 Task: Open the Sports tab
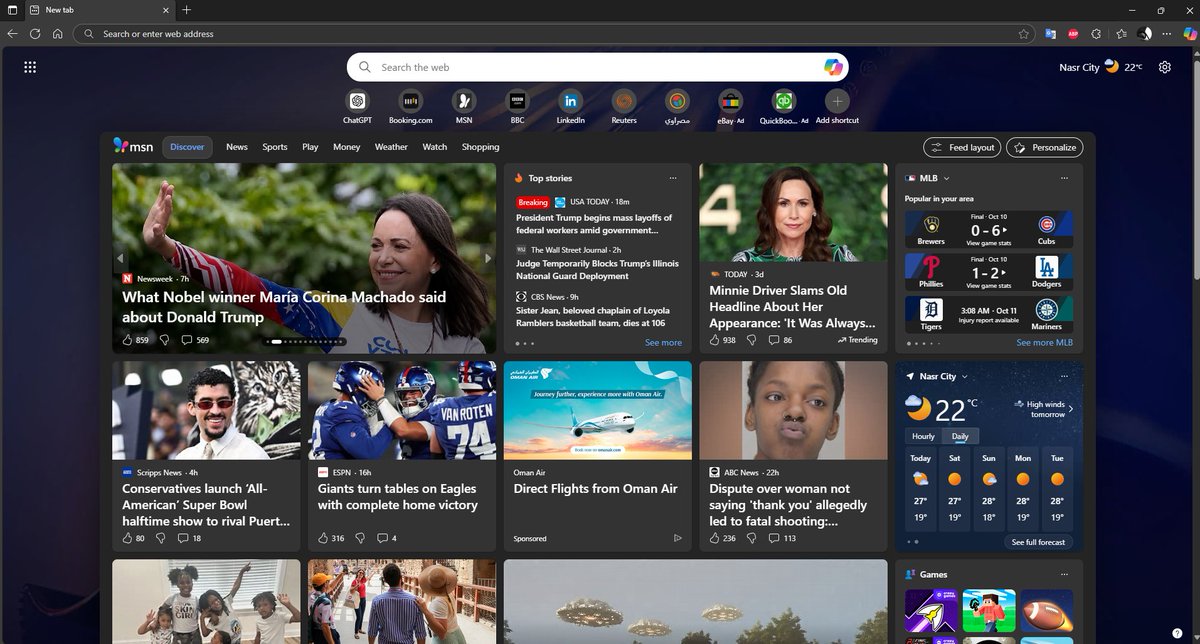(275, 147)
